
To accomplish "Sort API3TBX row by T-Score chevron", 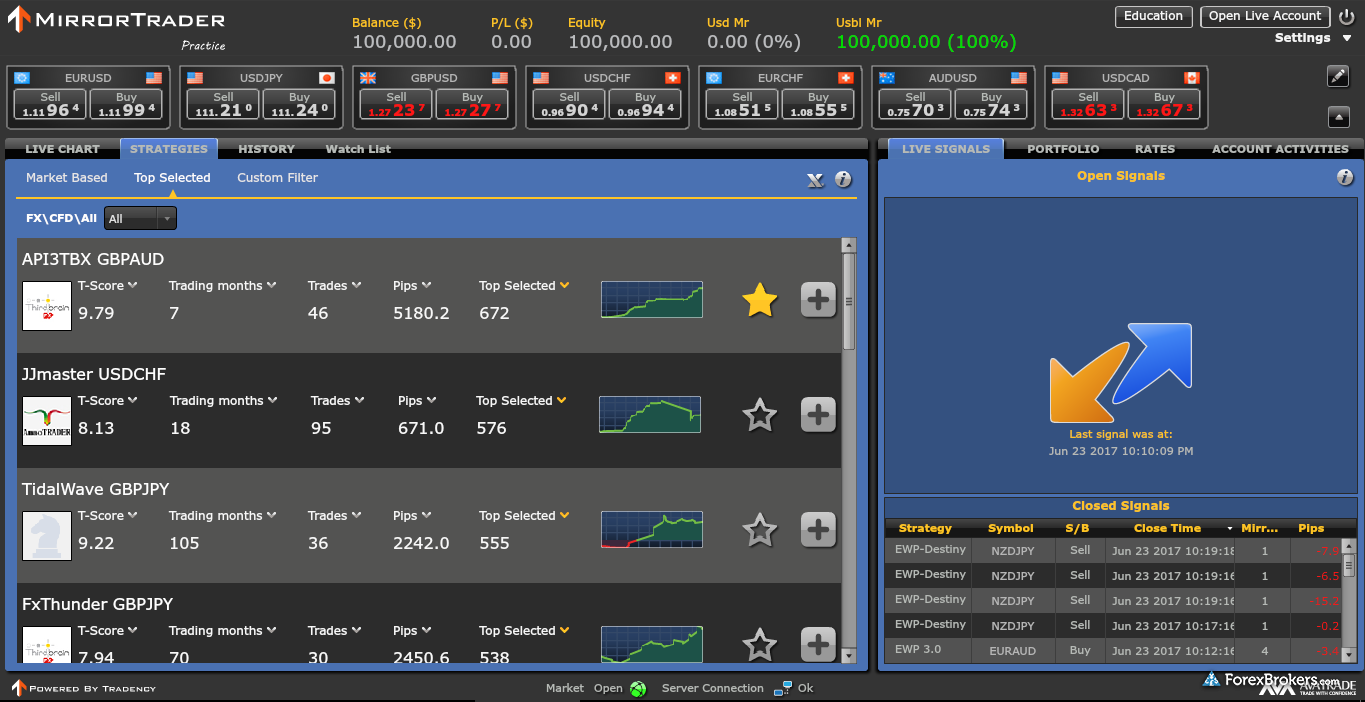I will (x=132, y=286).
